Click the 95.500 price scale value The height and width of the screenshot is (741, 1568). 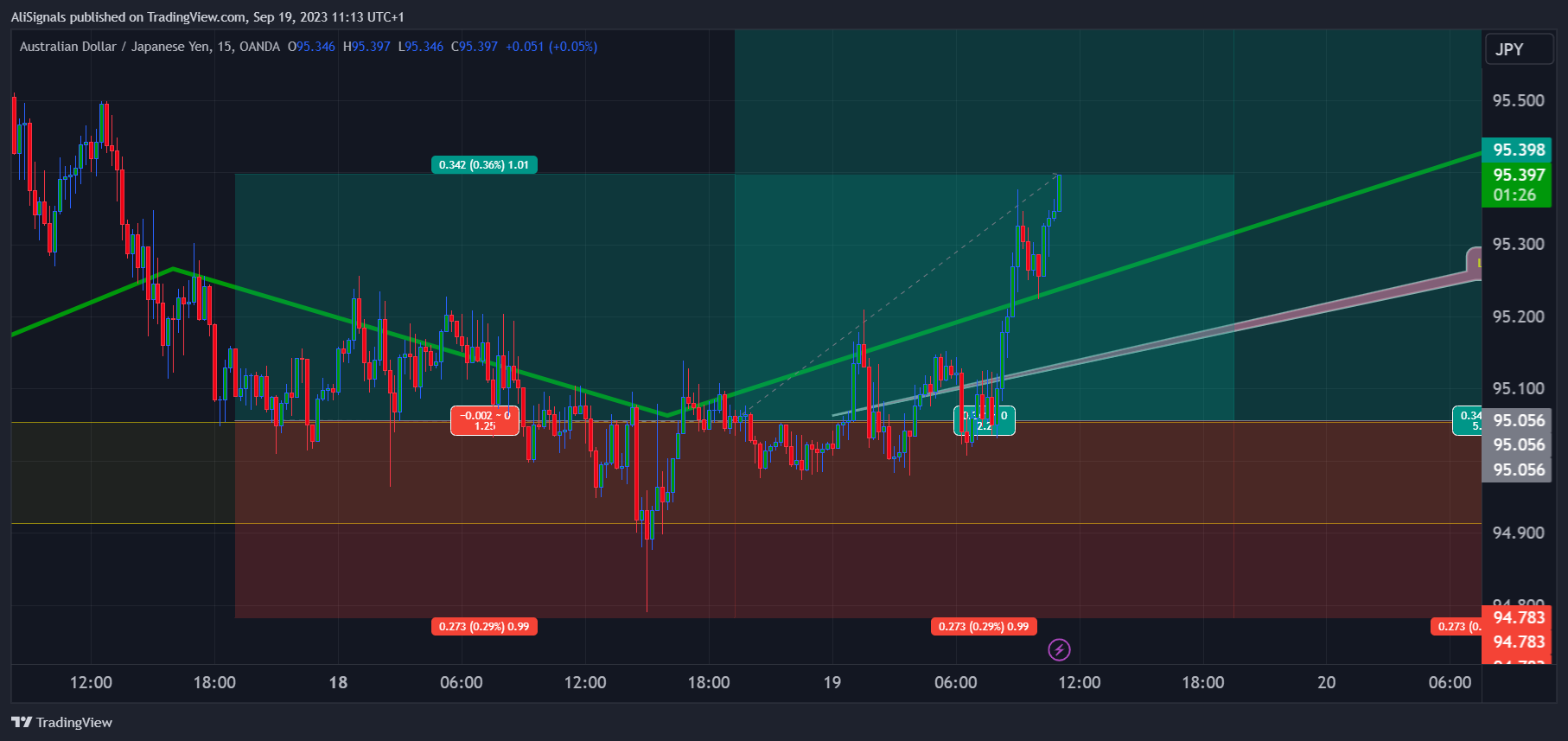point(1518,100)
